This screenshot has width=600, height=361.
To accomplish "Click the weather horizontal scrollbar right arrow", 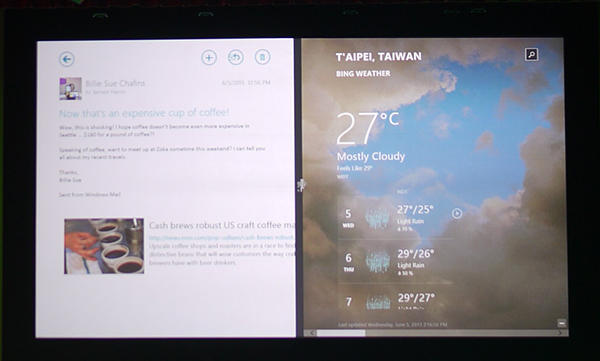I will (560, 333).
